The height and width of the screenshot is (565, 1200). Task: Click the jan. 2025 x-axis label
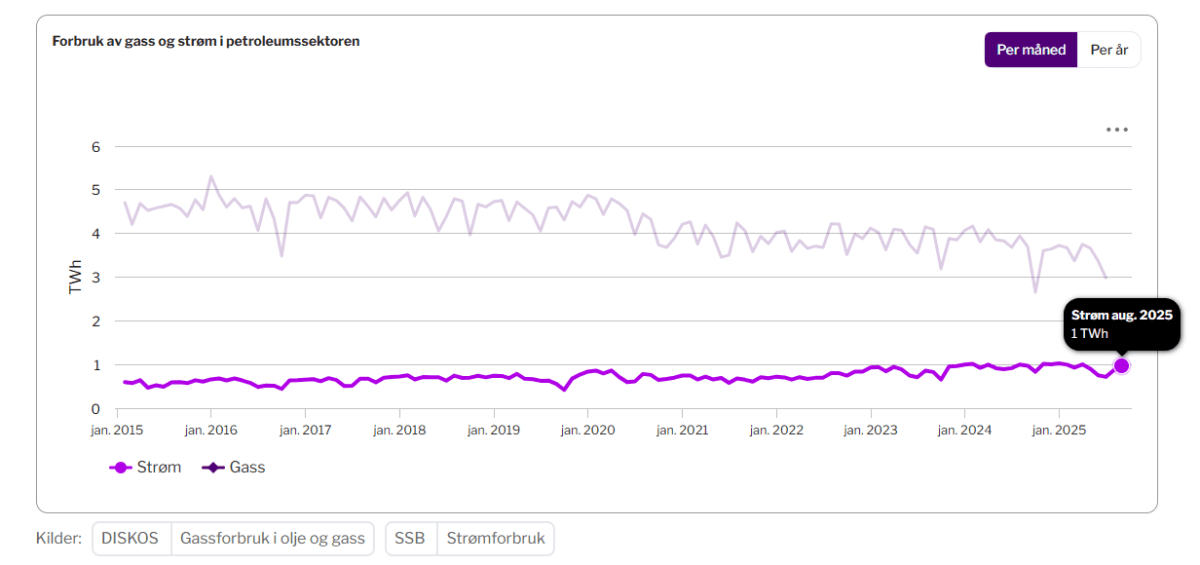(x=1058, y=430)
